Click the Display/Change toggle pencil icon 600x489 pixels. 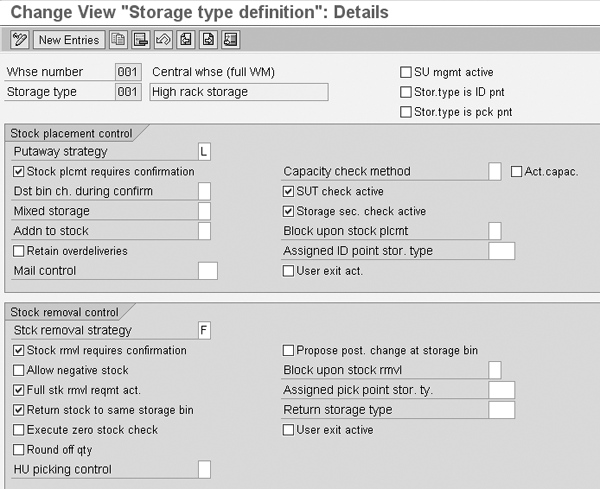19,40
